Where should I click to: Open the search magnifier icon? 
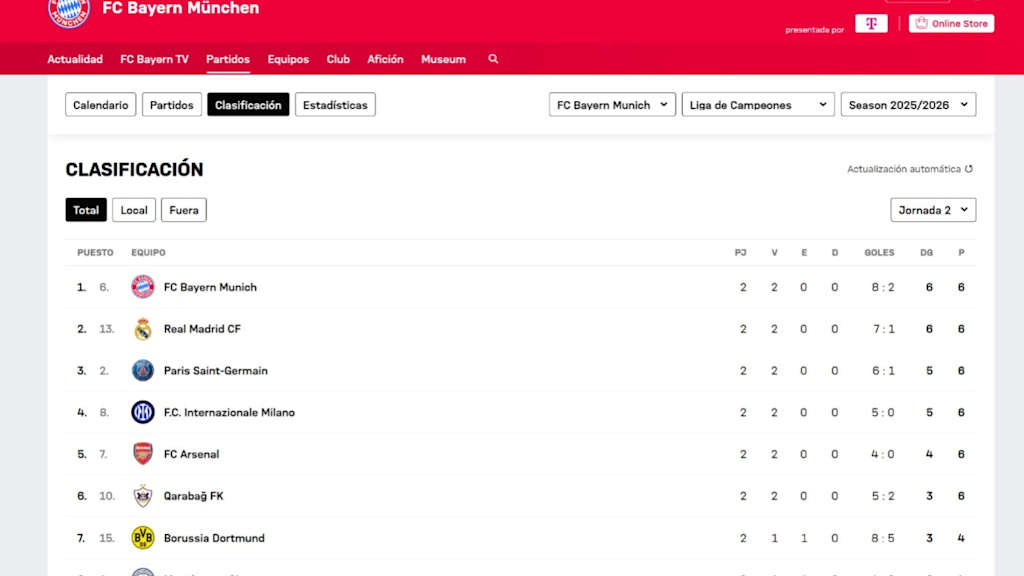[x=493, y=59]
